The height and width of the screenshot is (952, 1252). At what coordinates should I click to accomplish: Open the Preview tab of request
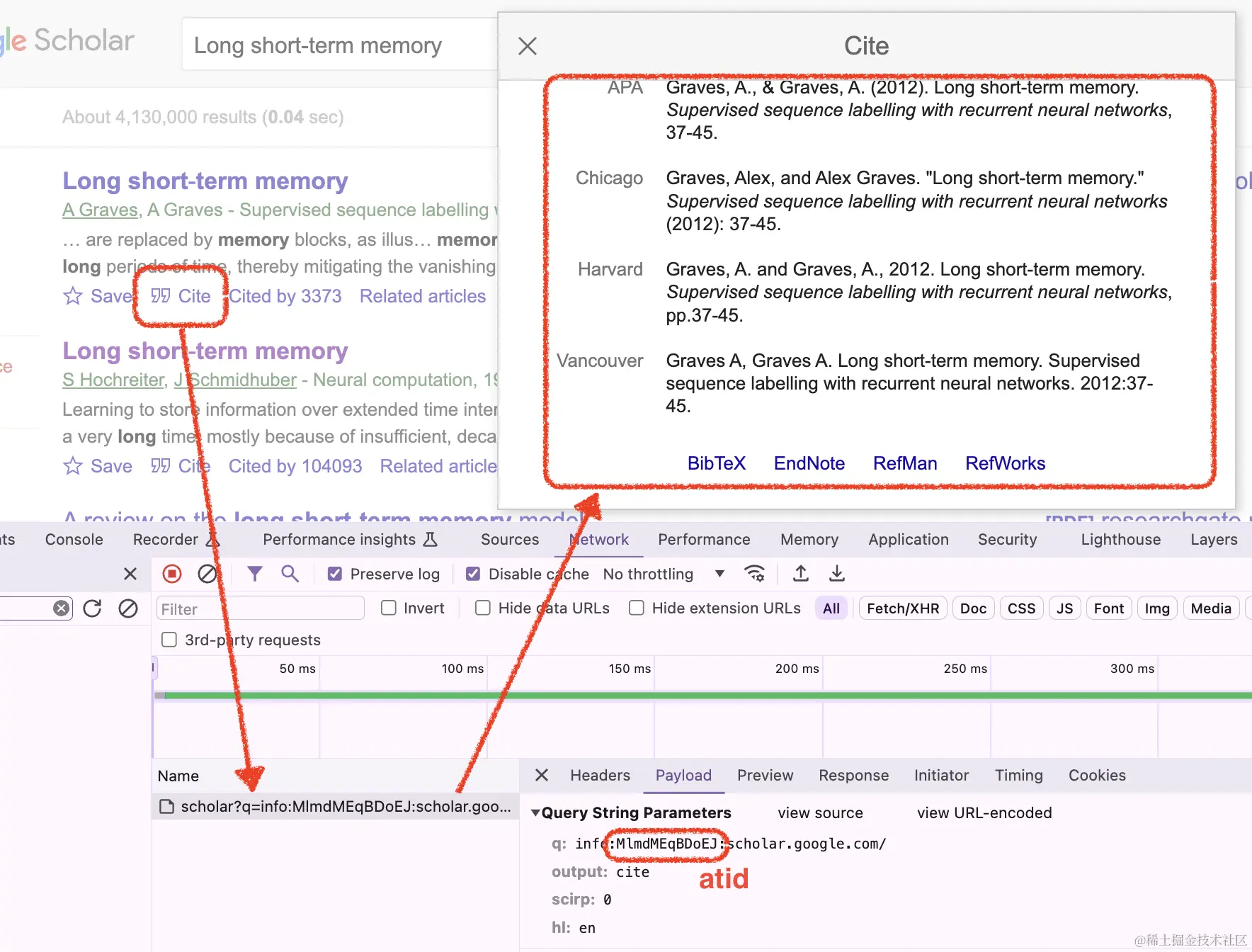(x=766, y=775)
